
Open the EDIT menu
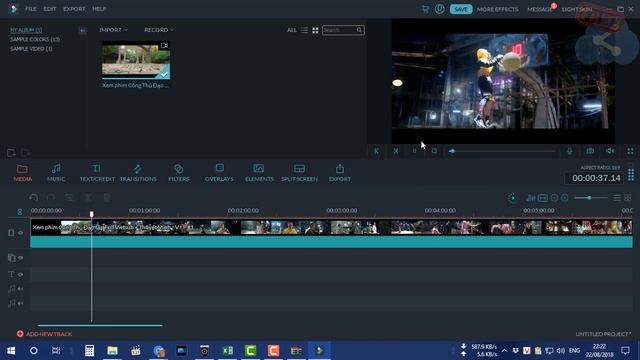point(50,9)
